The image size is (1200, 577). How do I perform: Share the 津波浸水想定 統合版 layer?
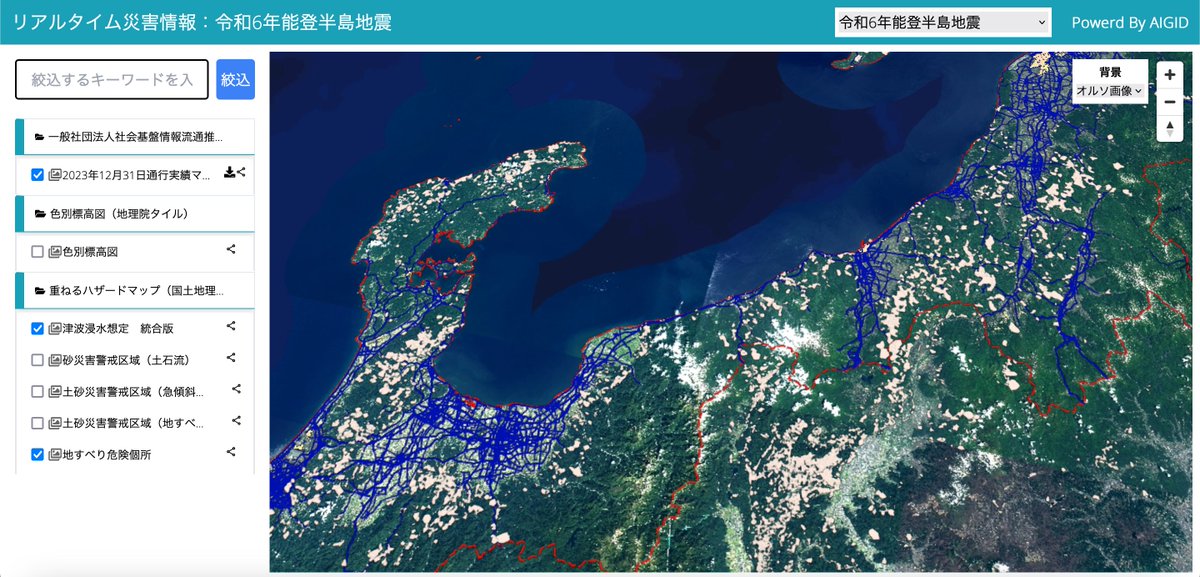(x=231, y=326)
